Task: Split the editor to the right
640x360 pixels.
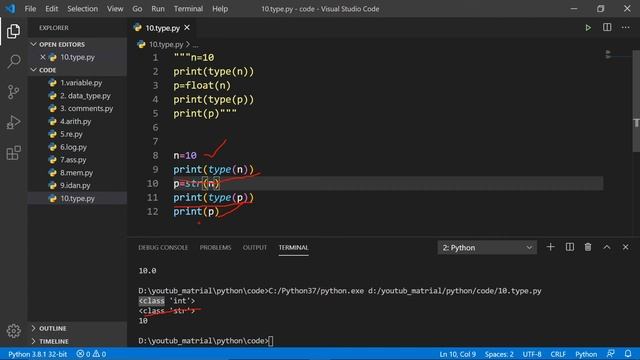Action: 607,27
